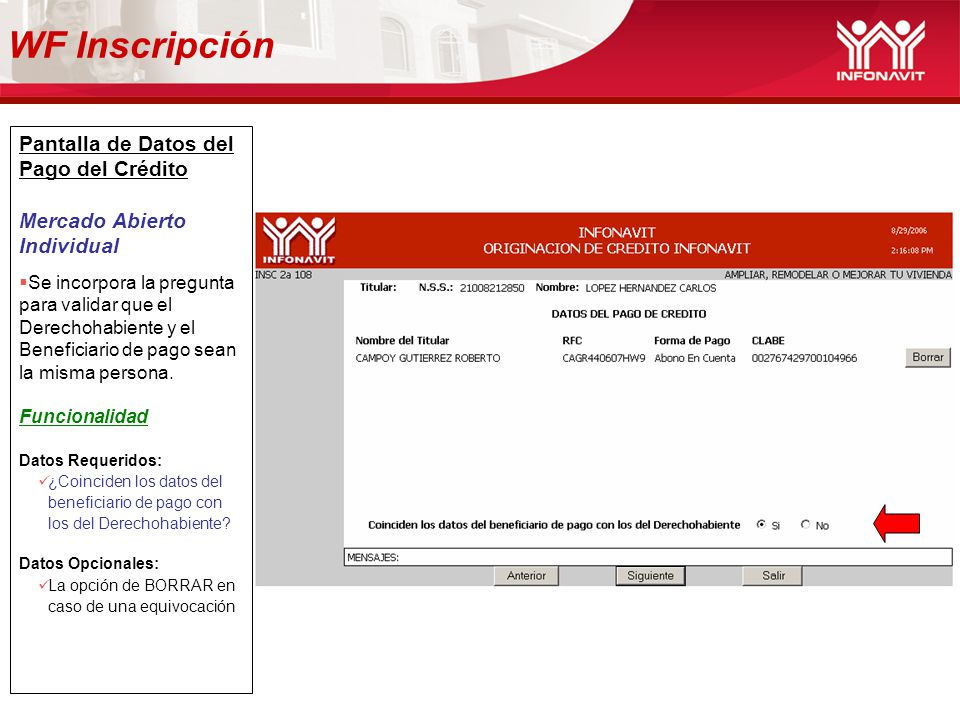The width and height of the screenshot is (960, 720).
Task: Click the Infonavit logo on the slide banner
Action: point(880,50)
